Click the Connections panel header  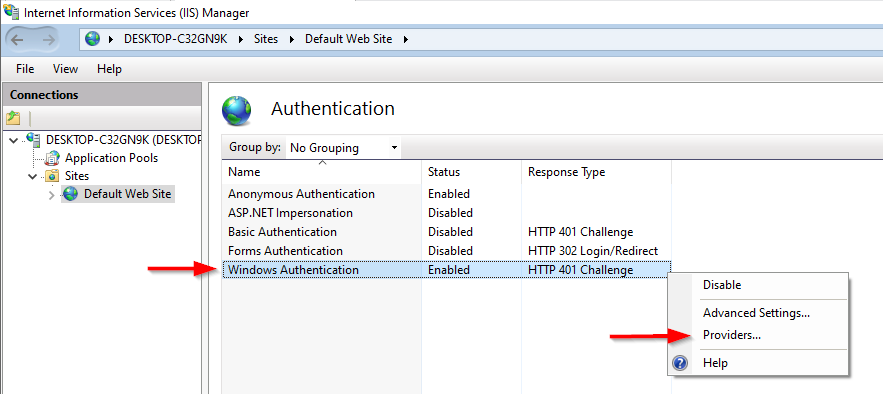(102, 95)
